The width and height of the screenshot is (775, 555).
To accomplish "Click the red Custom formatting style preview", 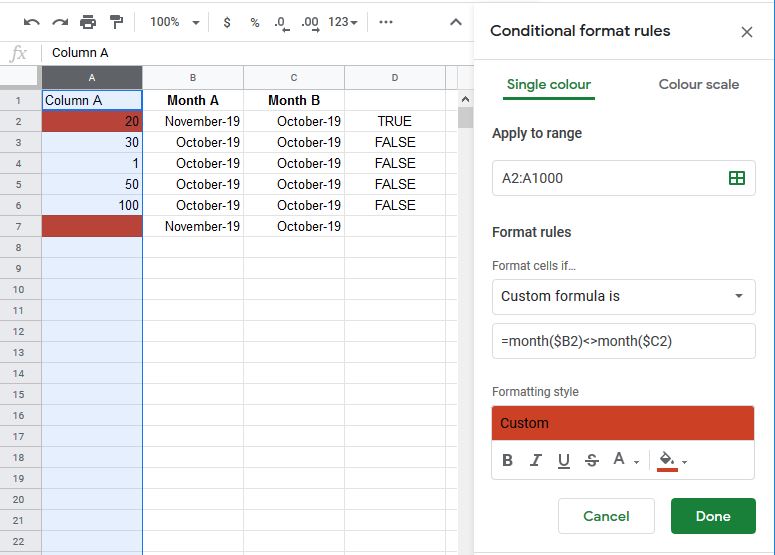I will click(x=623, y=423).
